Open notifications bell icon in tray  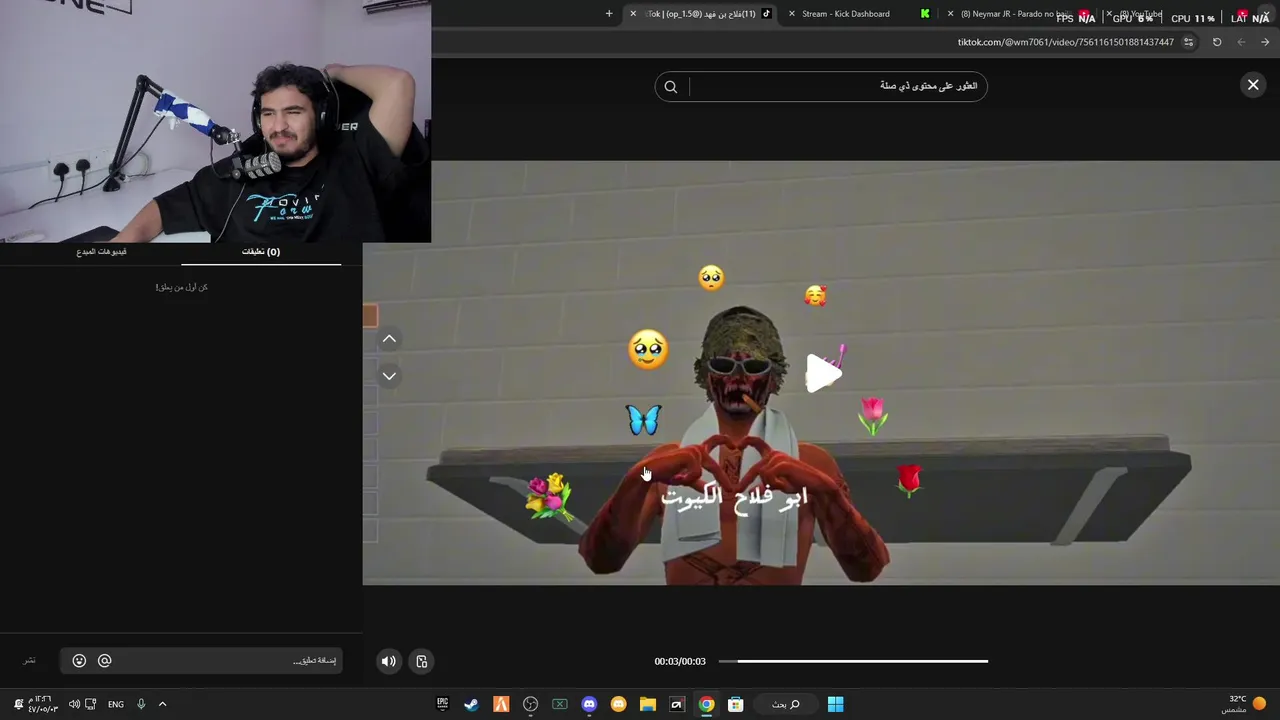tap(18, 704)
